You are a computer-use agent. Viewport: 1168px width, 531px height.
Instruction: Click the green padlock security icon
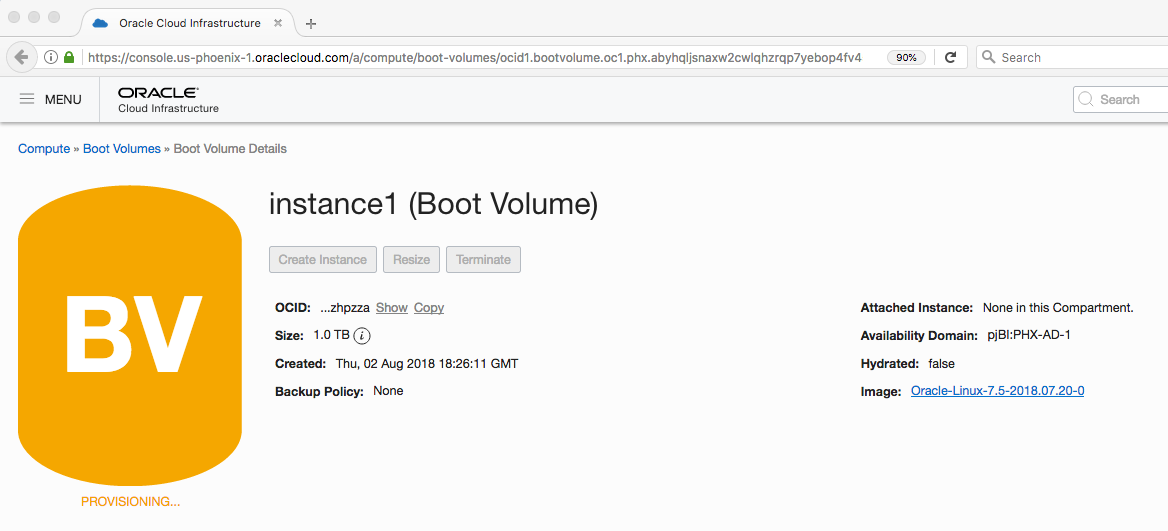[69, 57]
